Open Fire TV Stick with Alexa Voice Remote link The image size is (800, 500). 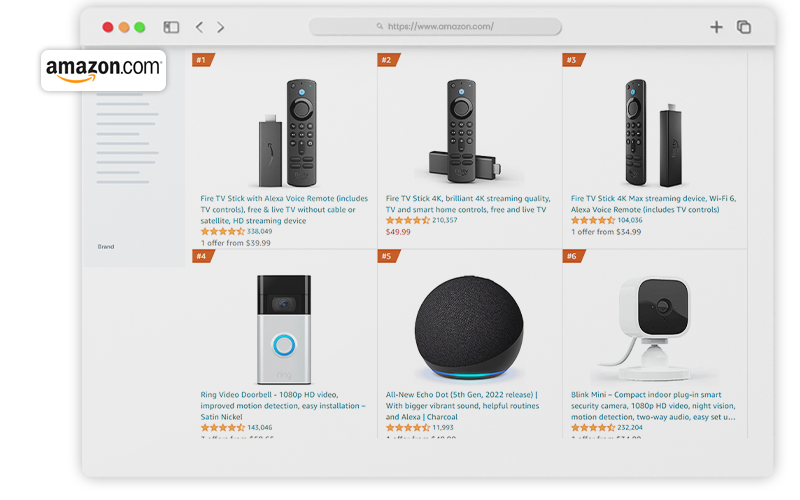pos(284,209)
